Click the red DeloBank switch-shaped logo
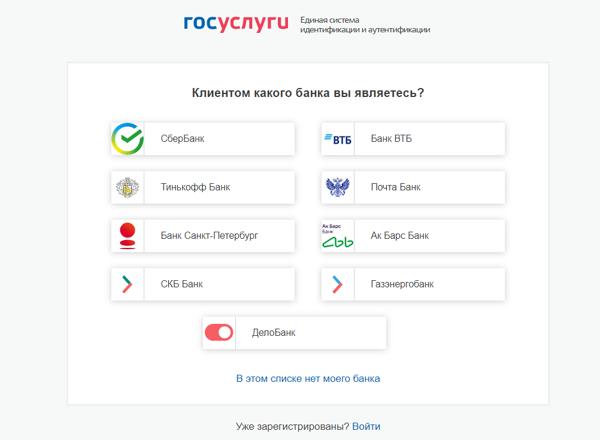The height and width of the screenshot is (440, 600). click(x=219, y=332)
